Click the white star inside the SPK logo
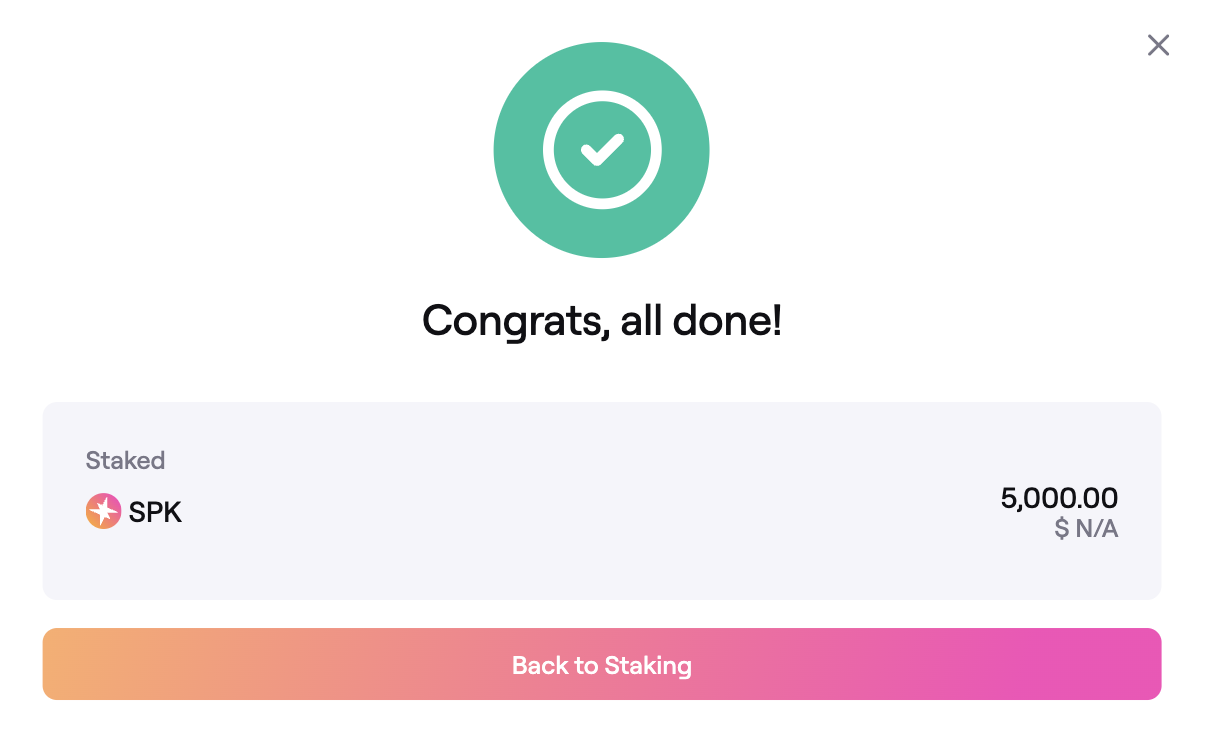 pos(103,512)
